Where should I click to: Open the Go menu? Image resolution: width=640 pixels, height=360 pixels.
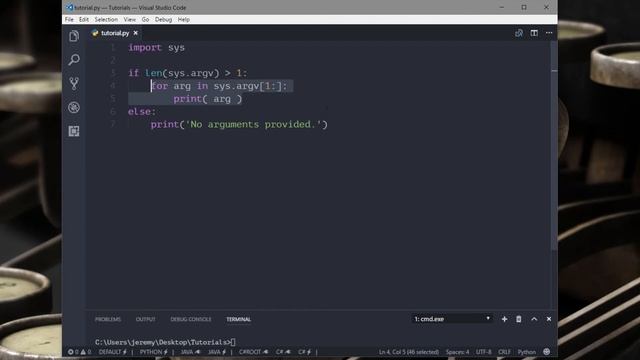(145, 20)
